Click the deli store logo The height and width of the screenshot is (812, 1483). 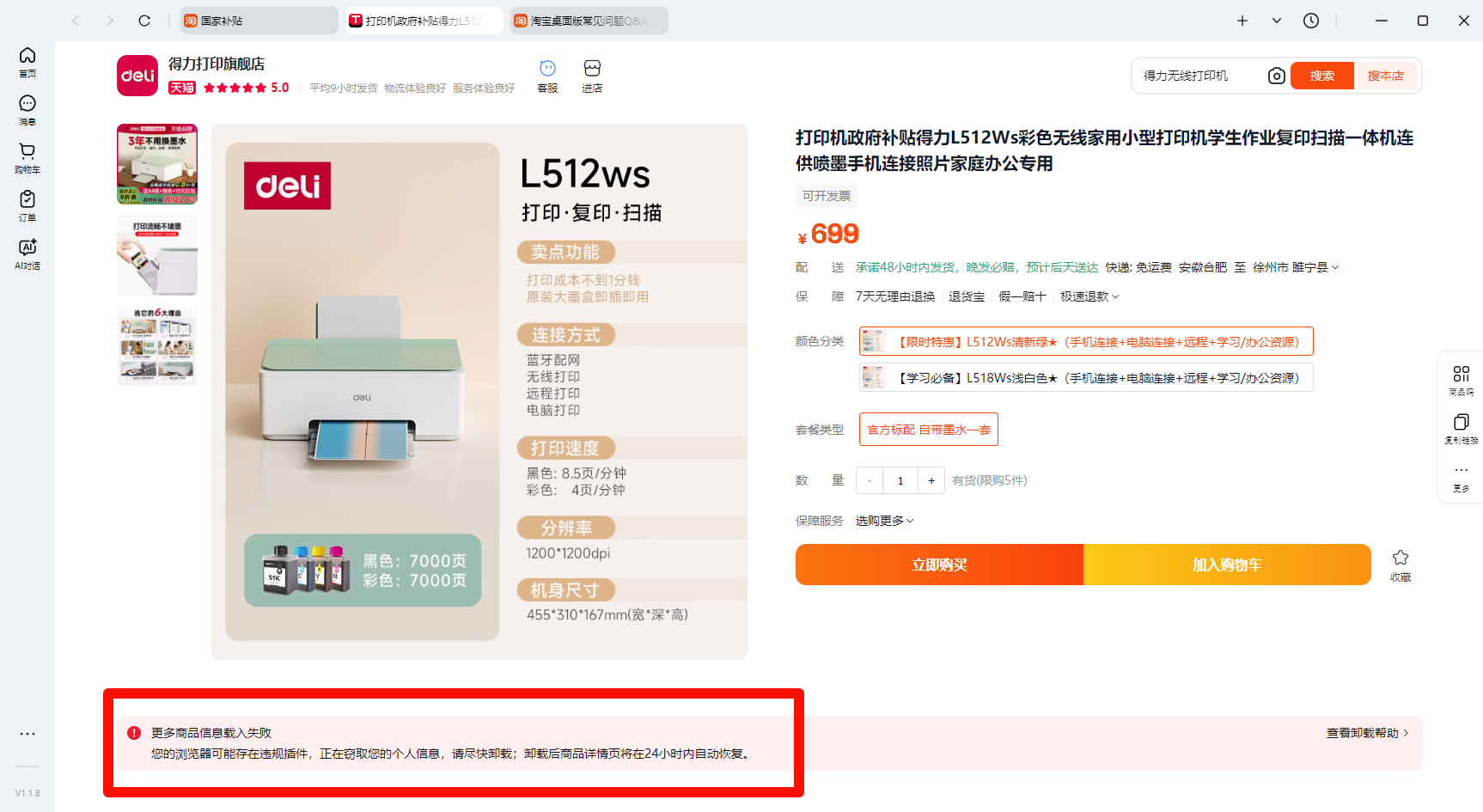[137, 76]
